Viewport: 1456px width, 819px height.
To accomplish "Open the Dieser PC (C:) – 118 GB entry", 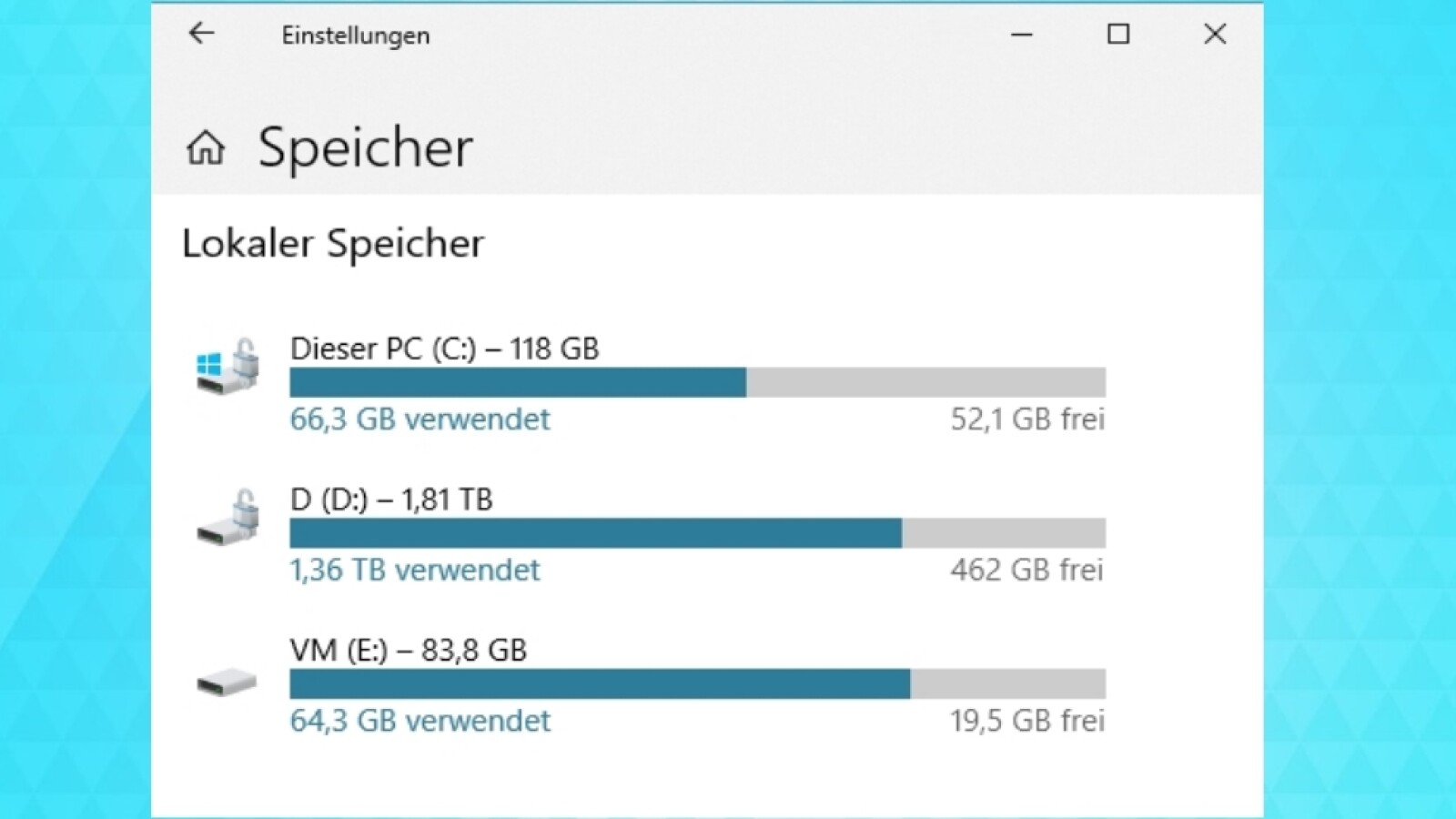I will [x=444, y=349].
